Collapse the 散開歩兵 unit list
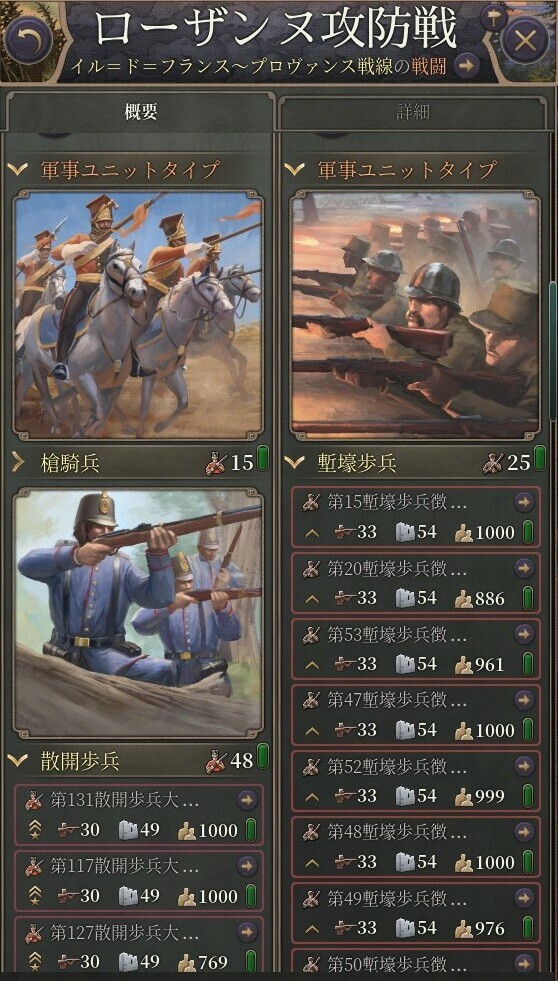This screenshot has width=558, height=981. pyautogui.click(x=18, y=761)
